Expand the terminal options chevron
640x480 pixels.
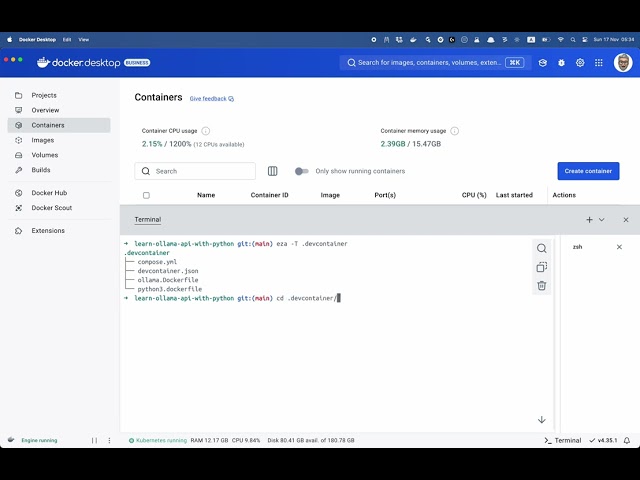tap(602, 220)
